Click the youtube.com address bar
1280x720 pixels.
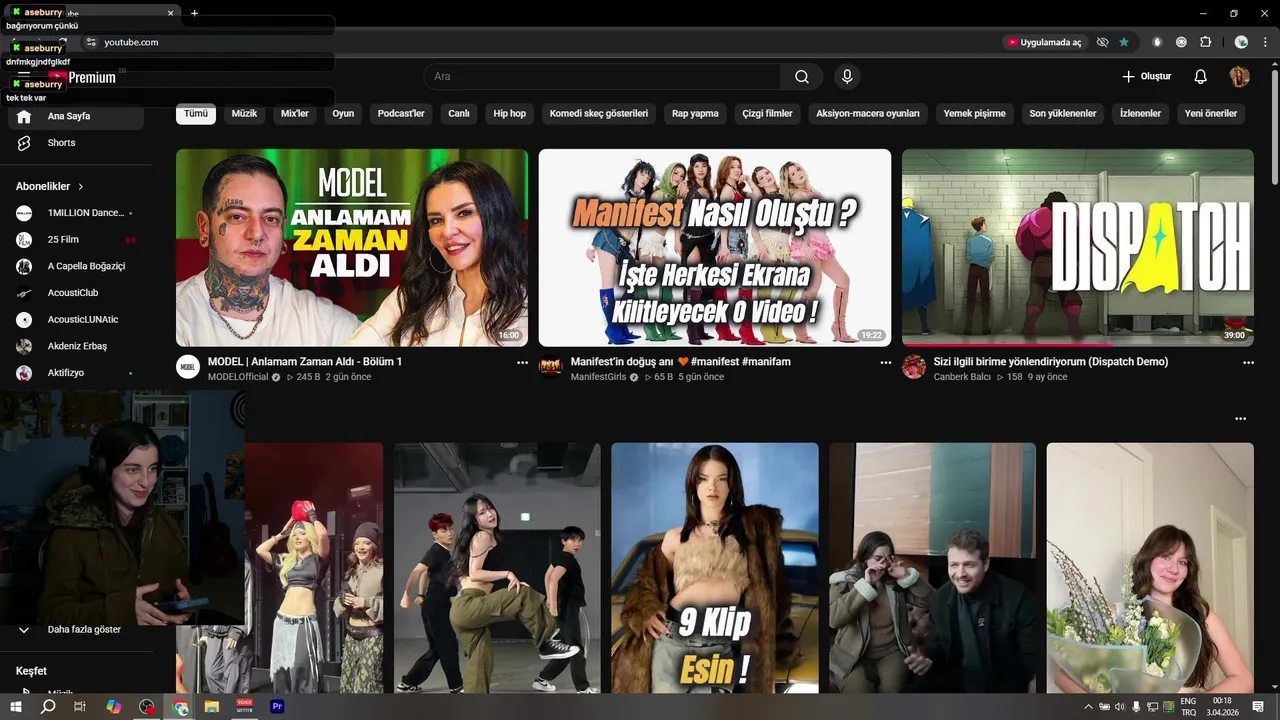[540, 42]
